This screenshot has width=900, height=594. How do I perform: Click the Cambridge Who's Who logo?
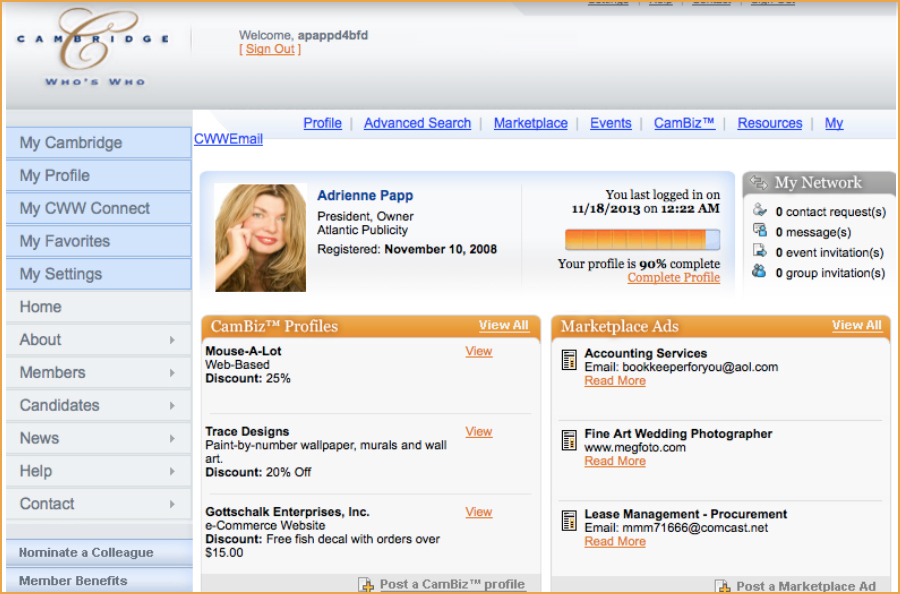(x=93, y=47)
